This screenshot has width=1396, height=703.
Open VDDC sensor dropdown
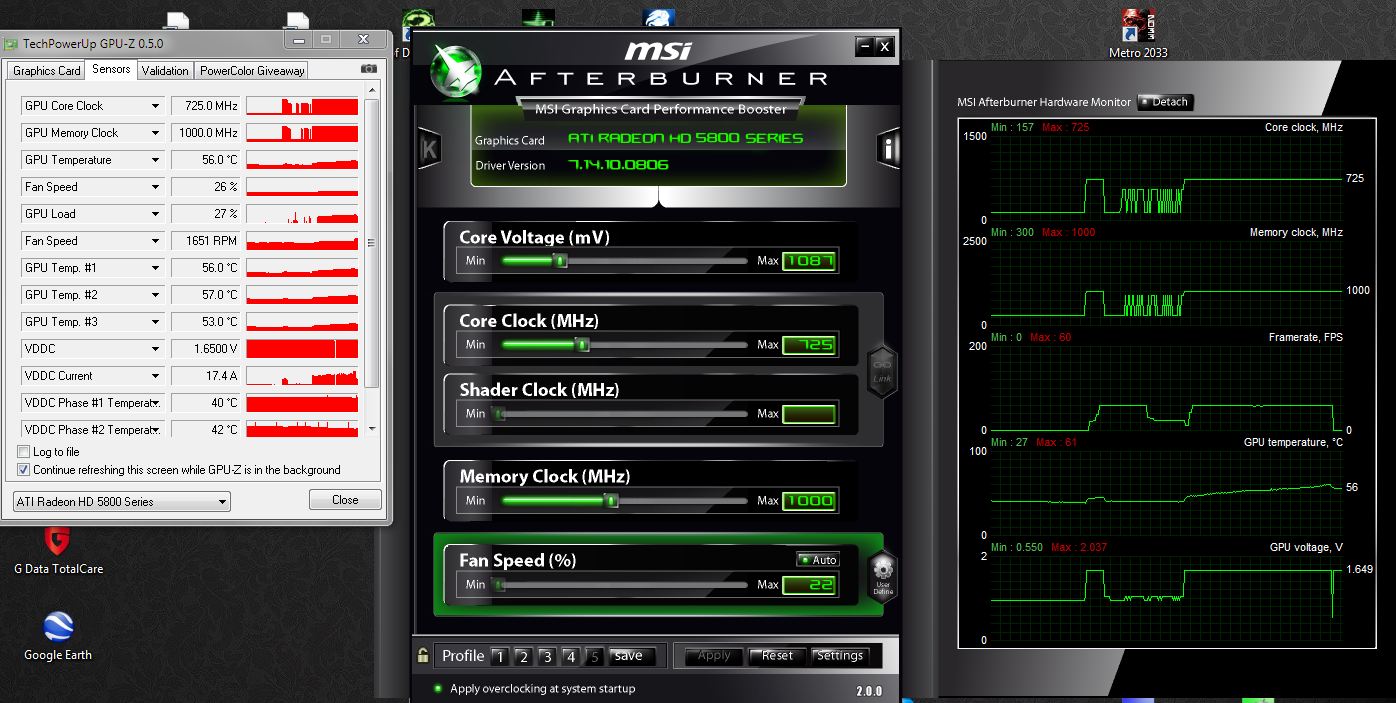tap(156, 349)
